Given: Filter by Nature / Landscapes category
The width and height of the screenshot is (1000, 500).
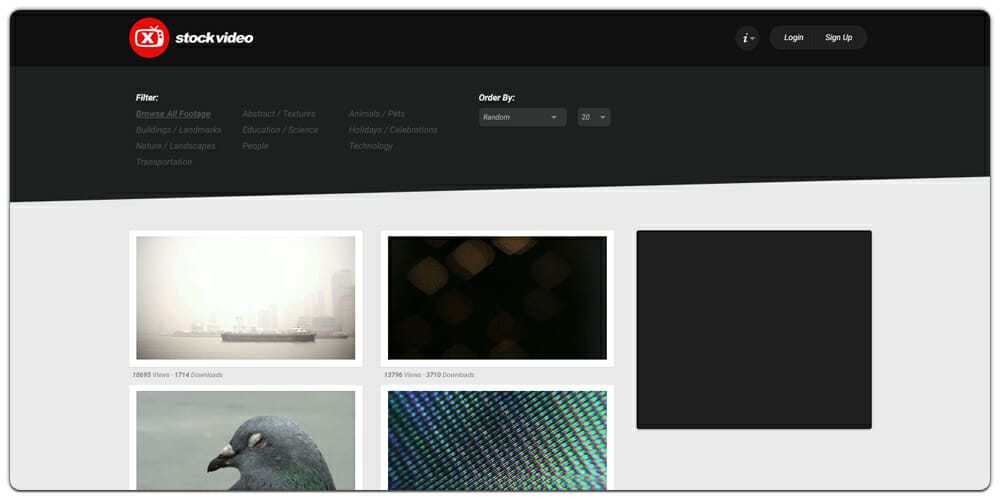Looking at the screenshot, I should [x=175, y=146].
